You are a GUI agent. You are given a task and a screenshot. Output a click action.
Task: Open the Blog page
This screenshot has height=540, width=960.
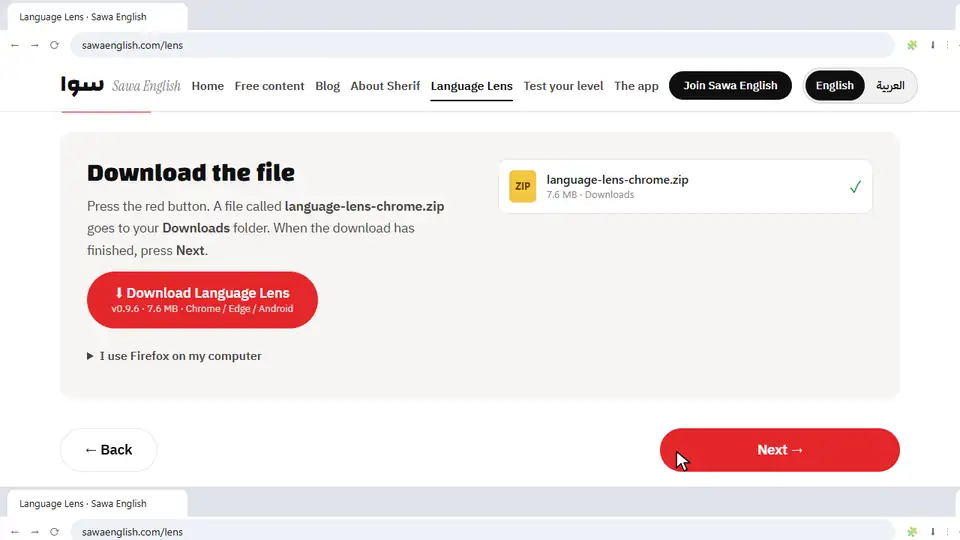(328, 86)
